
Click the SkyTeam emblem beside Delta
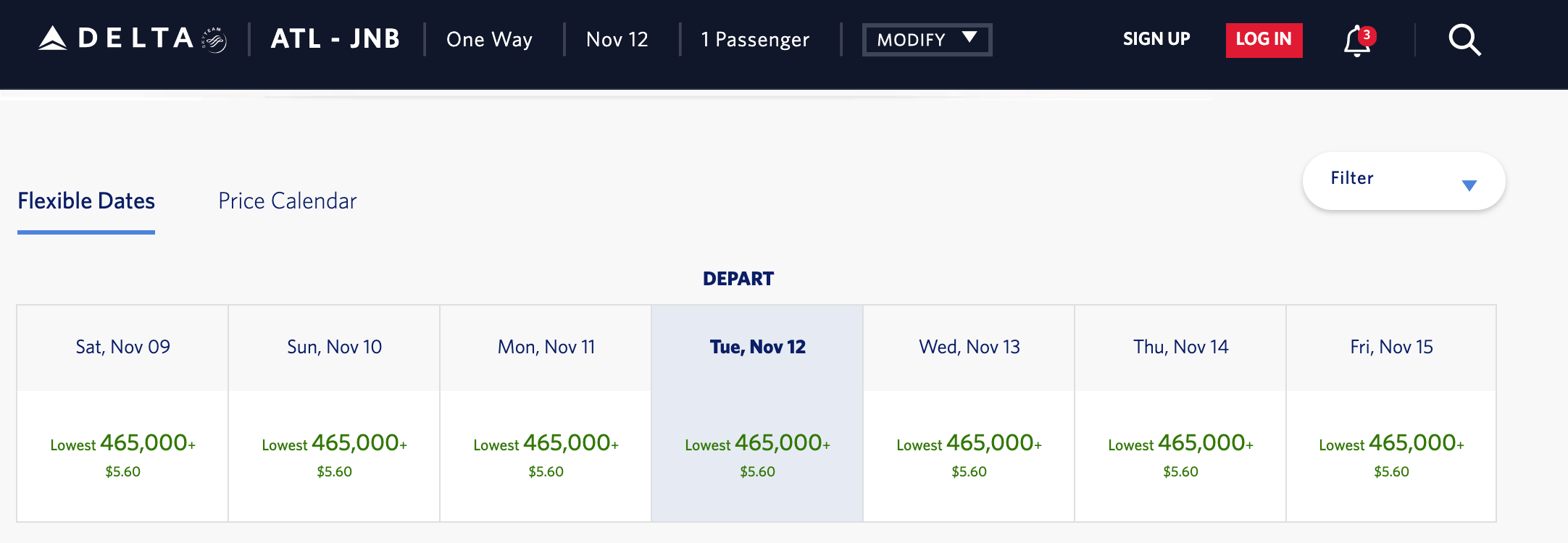coord(214,40)
